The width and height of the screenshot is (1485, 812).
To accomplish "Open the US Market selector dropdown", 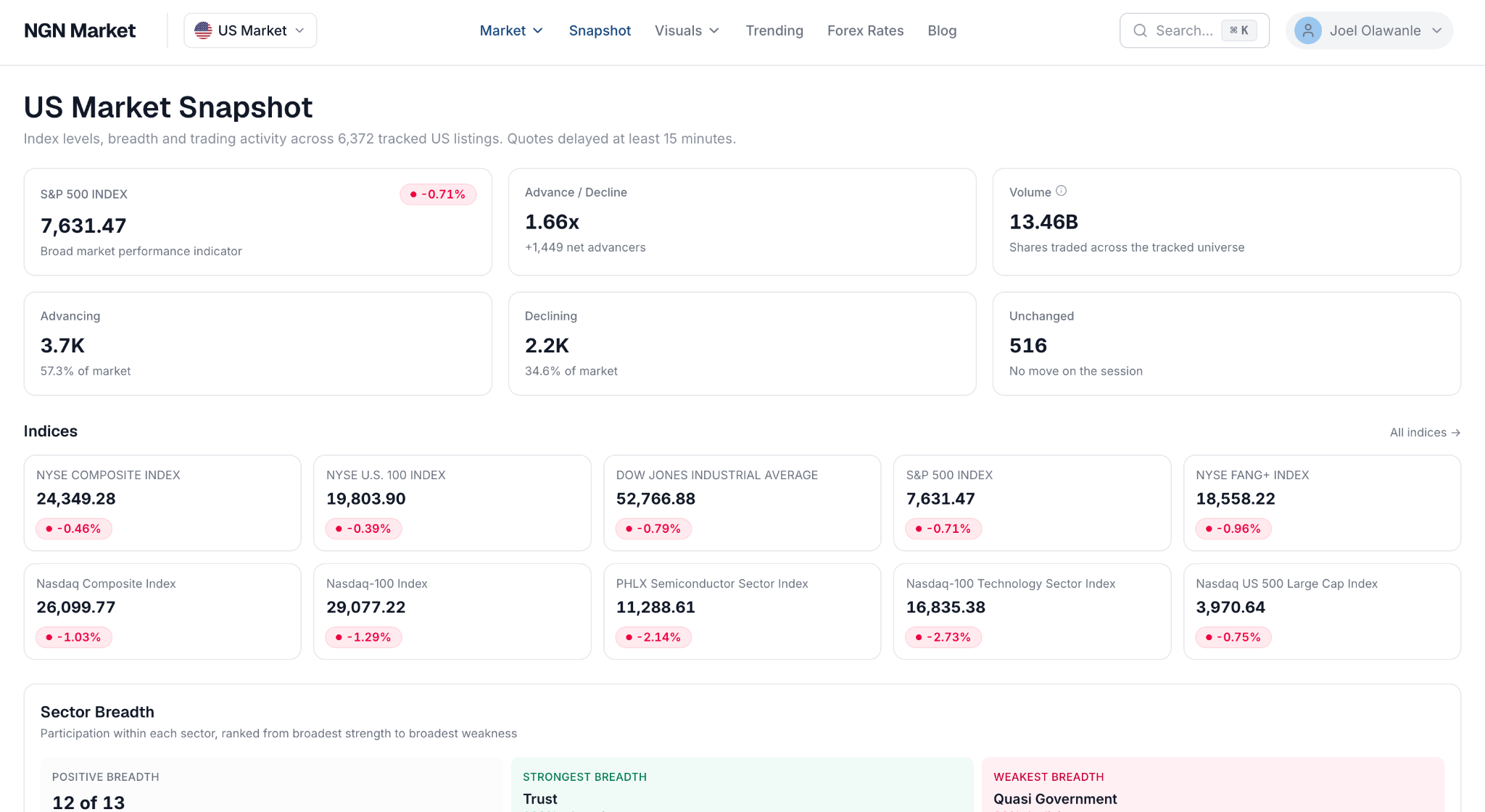I will click(x=250, y=30).
